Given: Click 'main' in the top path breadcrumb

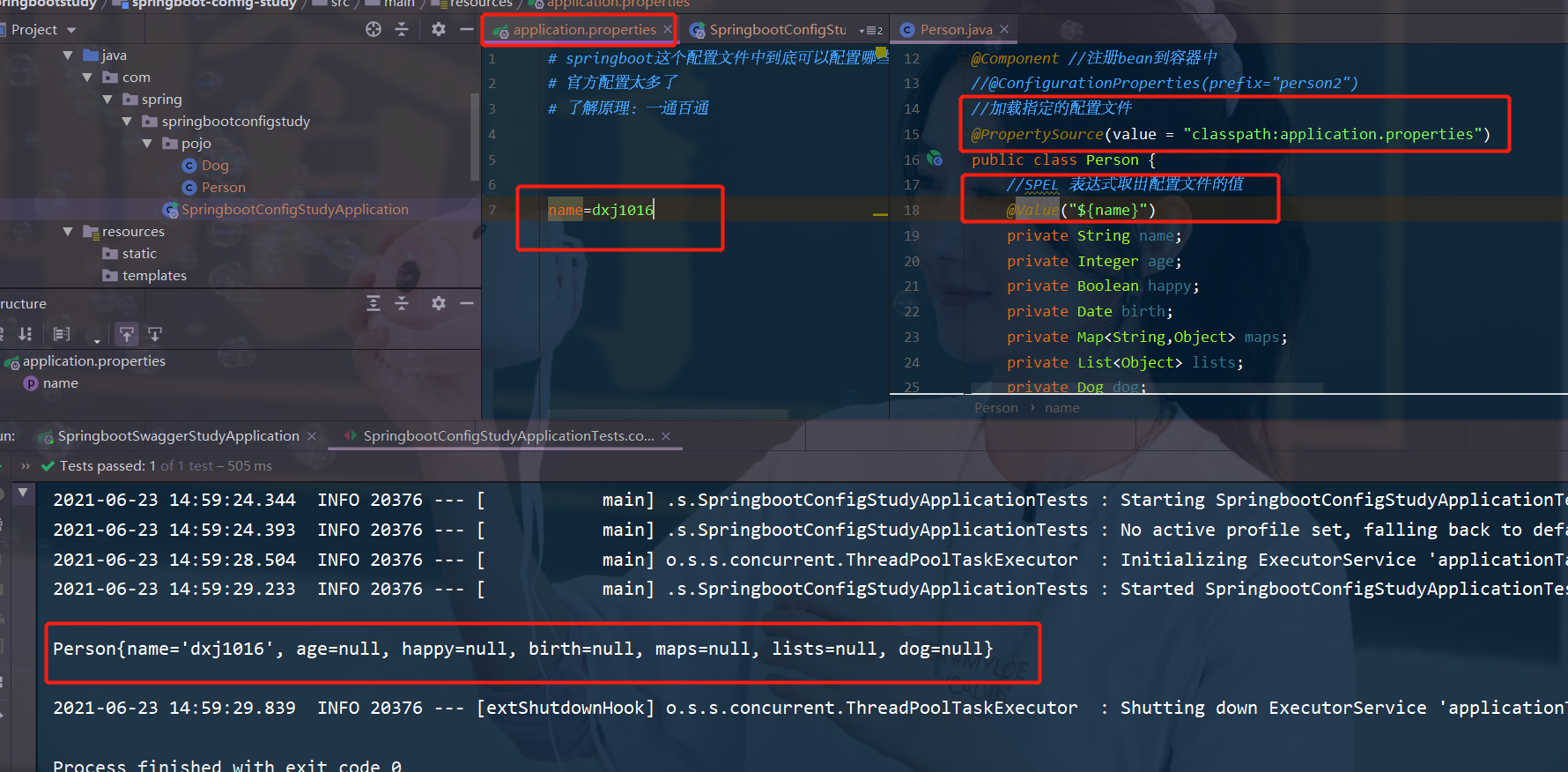Looking at the screenshot, I should pyautogui.click(x=399, y=4).
